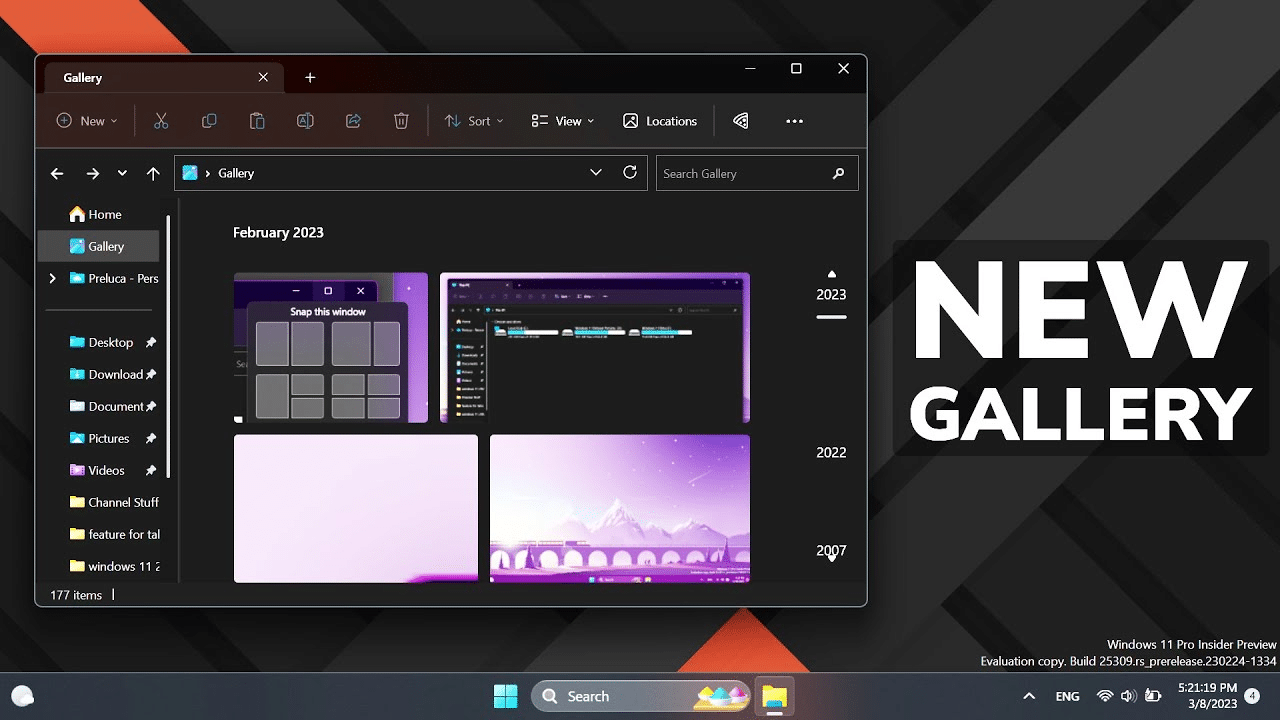1280x720 pixels.
Task: Open the Sort dropdown
Action: tap(474, 121)
